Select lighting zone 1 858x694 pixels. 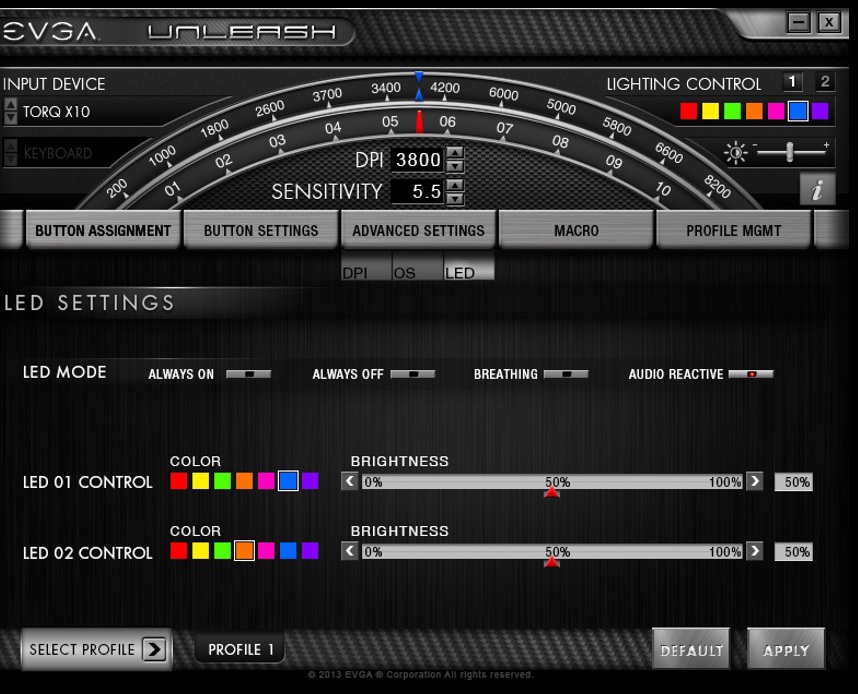[x=792, y=82]
